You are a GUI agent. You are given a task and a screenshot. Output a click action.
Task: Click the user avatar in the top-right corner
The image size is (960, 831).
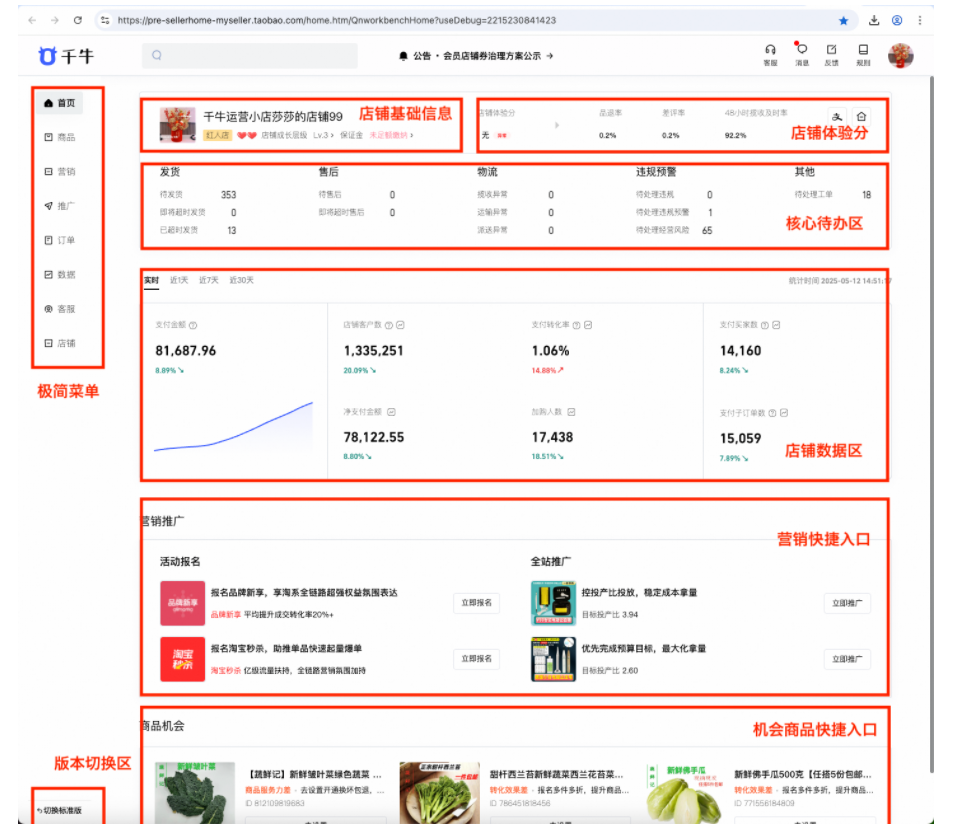pyautogui.click(x=901, y=56)
